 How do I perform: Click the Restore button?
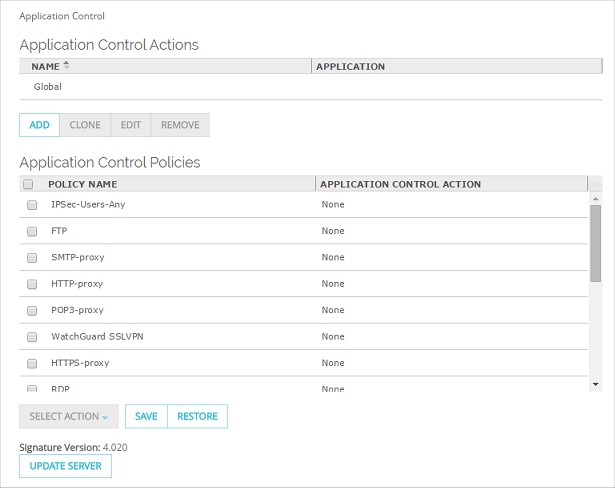pyautogui.click(x=198, y=417)
